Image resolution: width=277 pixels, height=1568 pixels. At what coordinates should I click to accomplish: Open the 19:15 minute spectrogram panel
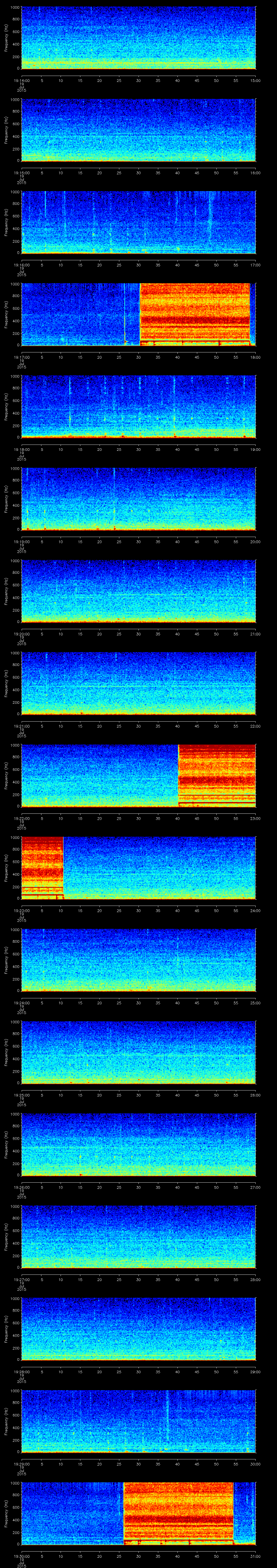[138, 130]
